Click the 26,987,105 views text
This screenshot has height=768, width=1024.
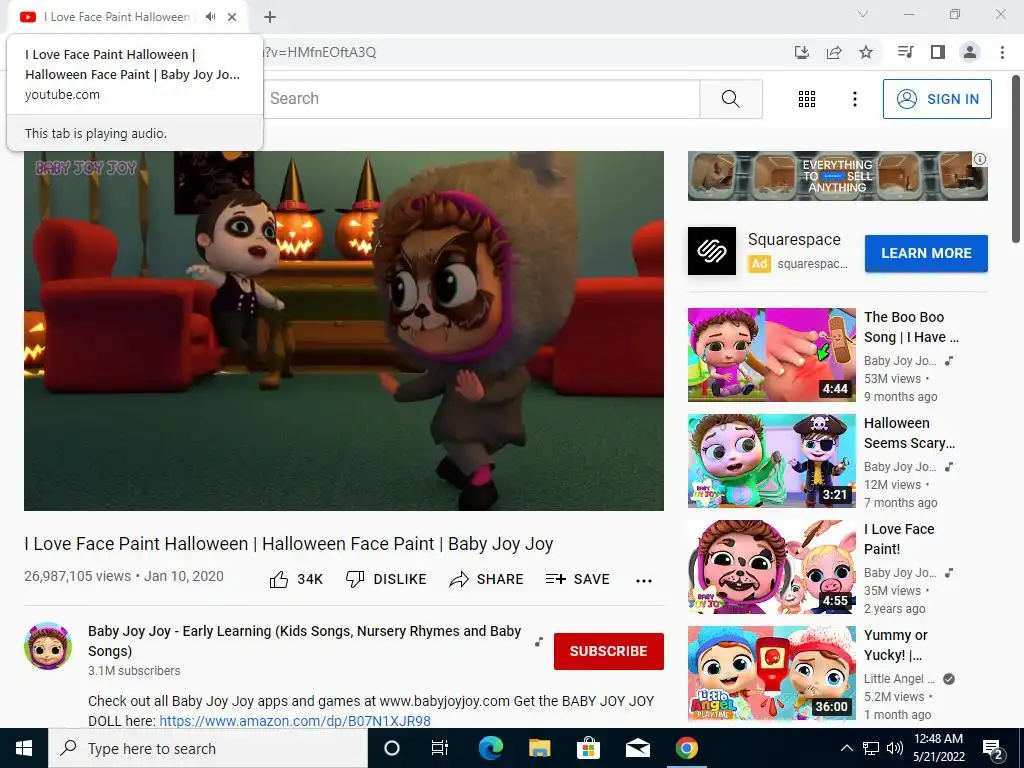pyautogui.click(x=78, y=576)
